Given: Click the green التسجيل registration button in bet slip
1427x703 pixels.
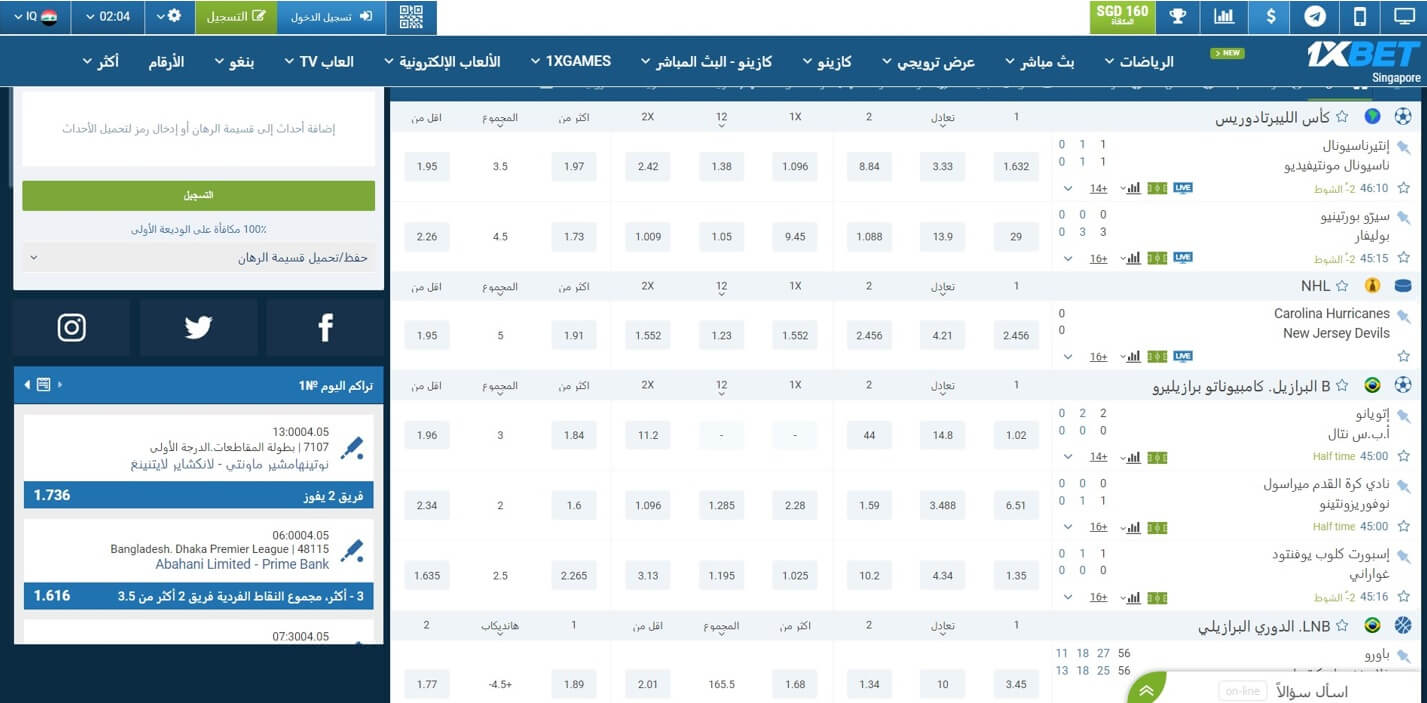Looking at the screenshot, I should pos(199,195).
